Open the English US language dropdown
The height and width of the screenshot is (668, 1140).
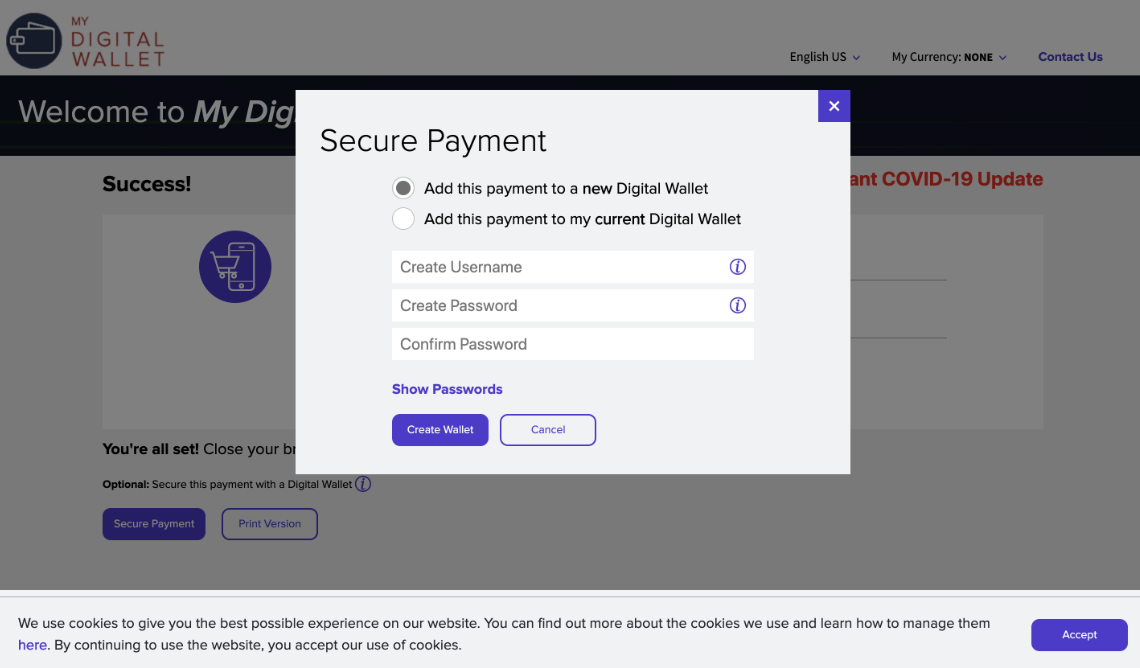click(x=825, y=57)
